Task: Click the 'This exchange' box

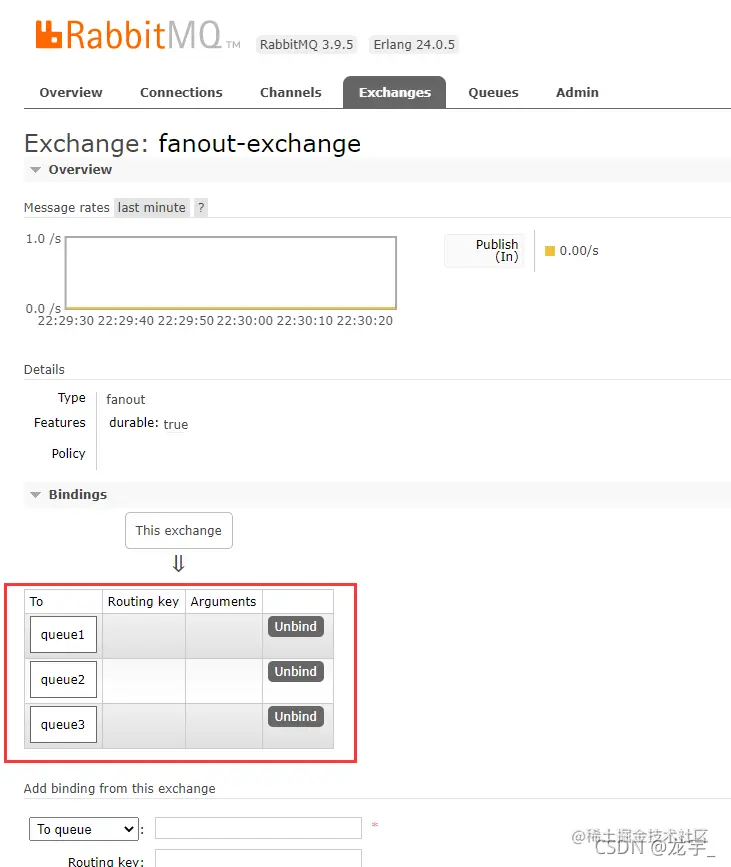Action: pyautogui.click(x=179, y=530)
